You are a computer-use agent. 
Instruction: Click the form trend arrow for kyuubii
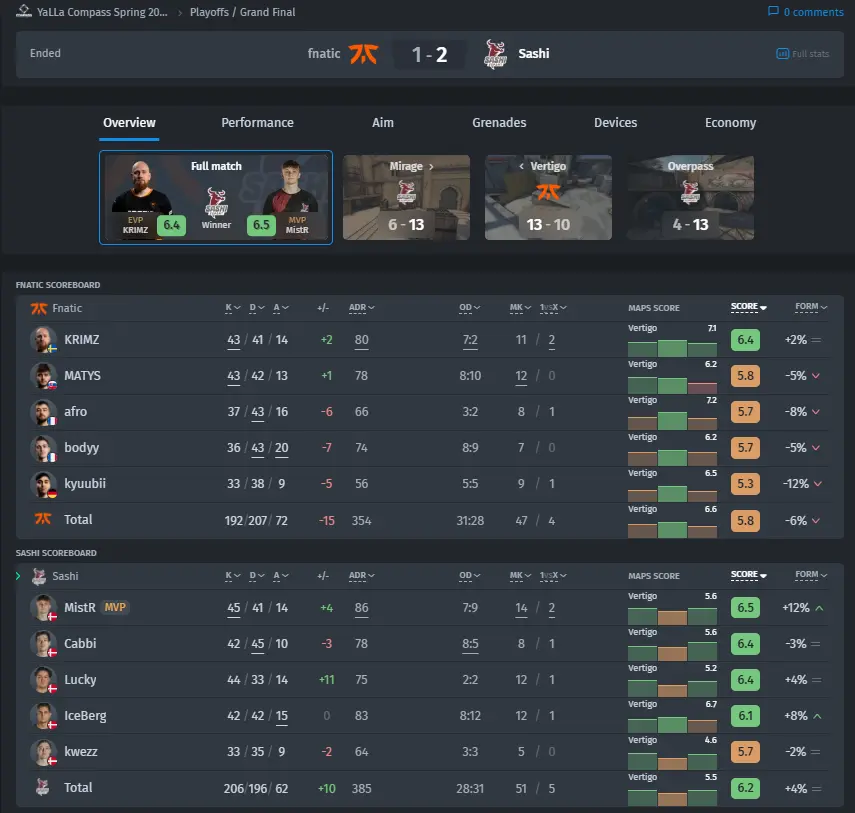816,484
